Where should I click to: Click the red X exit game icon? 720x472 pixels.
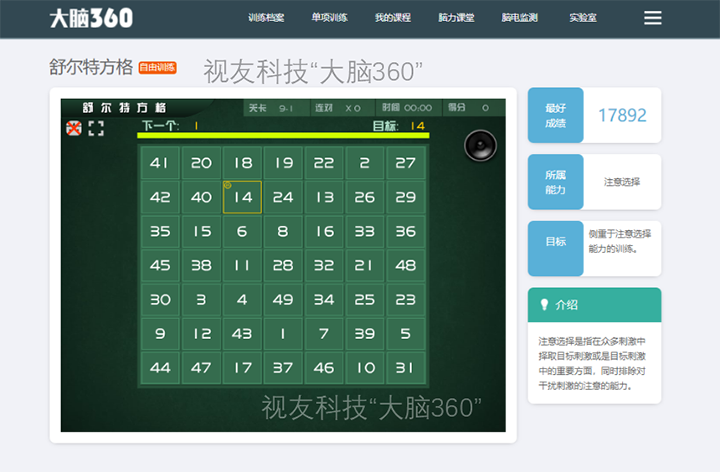point(73,128)
